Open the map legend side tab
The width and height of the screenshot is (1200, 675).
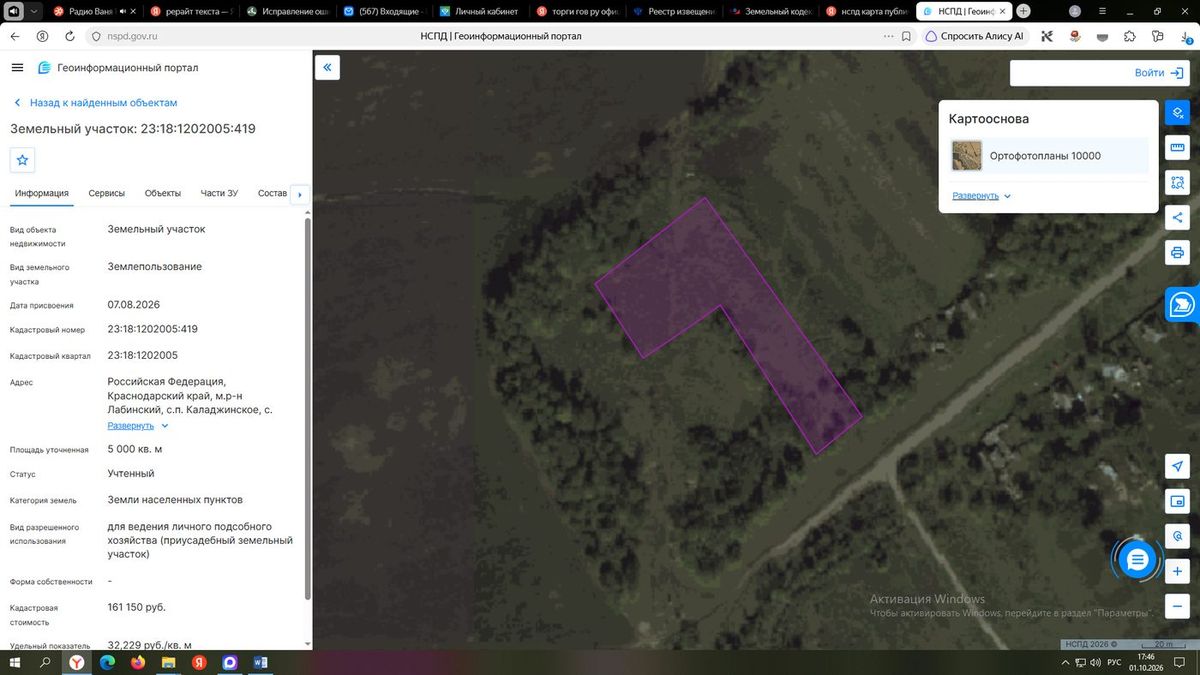(1182, 304)
